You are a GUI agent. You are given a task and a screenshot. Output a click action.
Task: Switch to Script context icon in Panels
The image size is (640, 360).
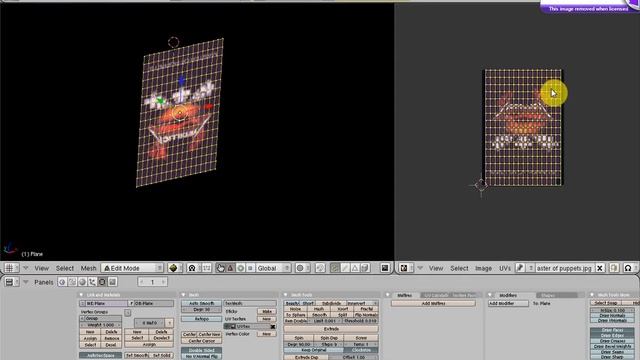72,282
